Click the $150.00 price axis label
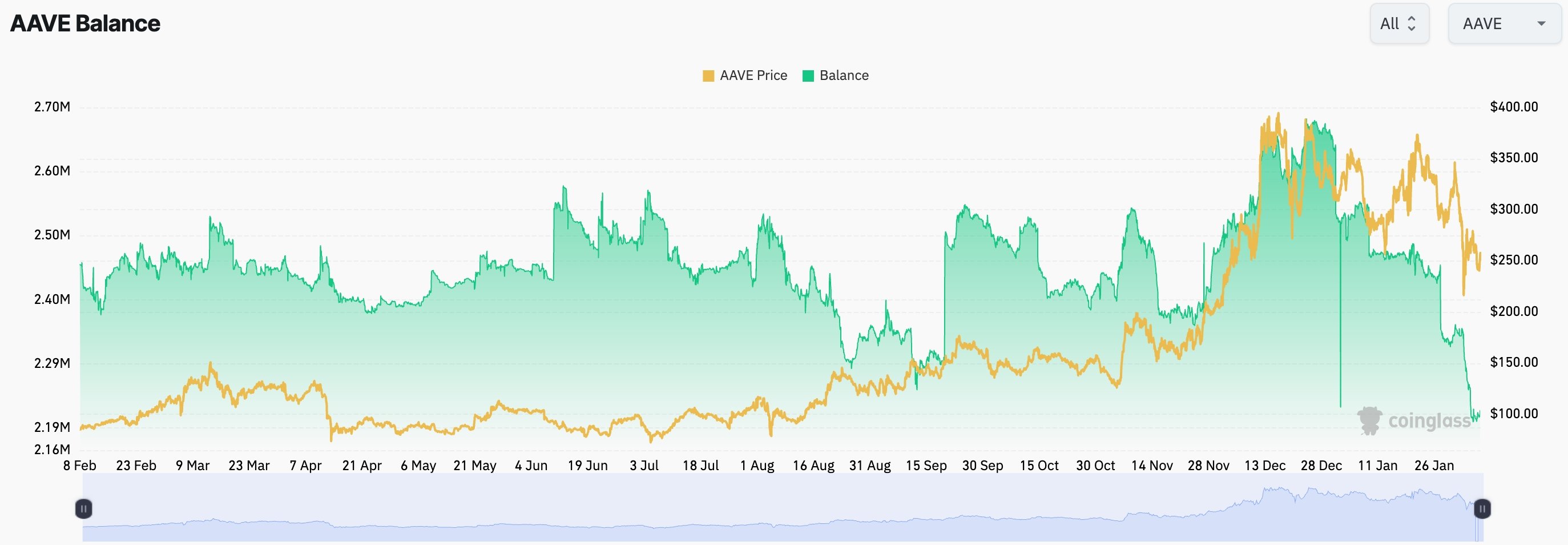The width and height of the screenshot is (1568, 545). coord(1514,362)
